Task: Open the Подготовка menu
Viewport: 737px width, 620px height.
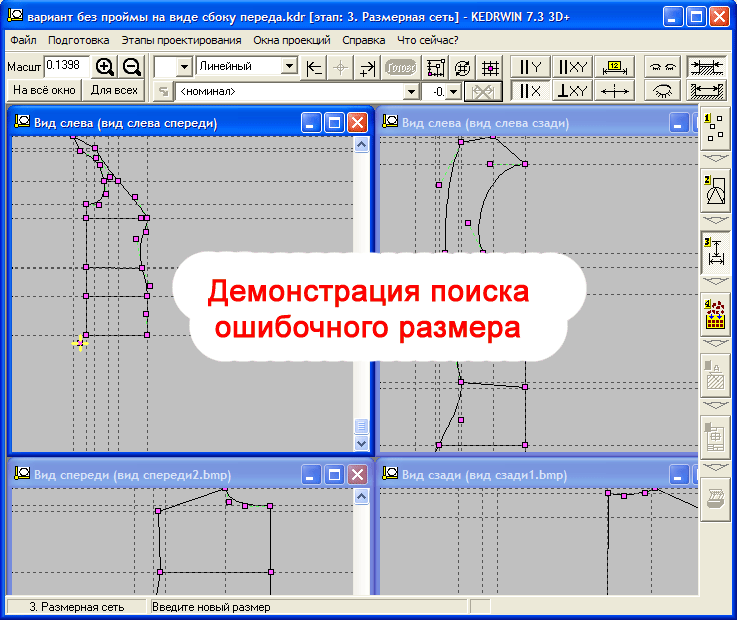Action: pyautogui.click(x=78, y=40)
